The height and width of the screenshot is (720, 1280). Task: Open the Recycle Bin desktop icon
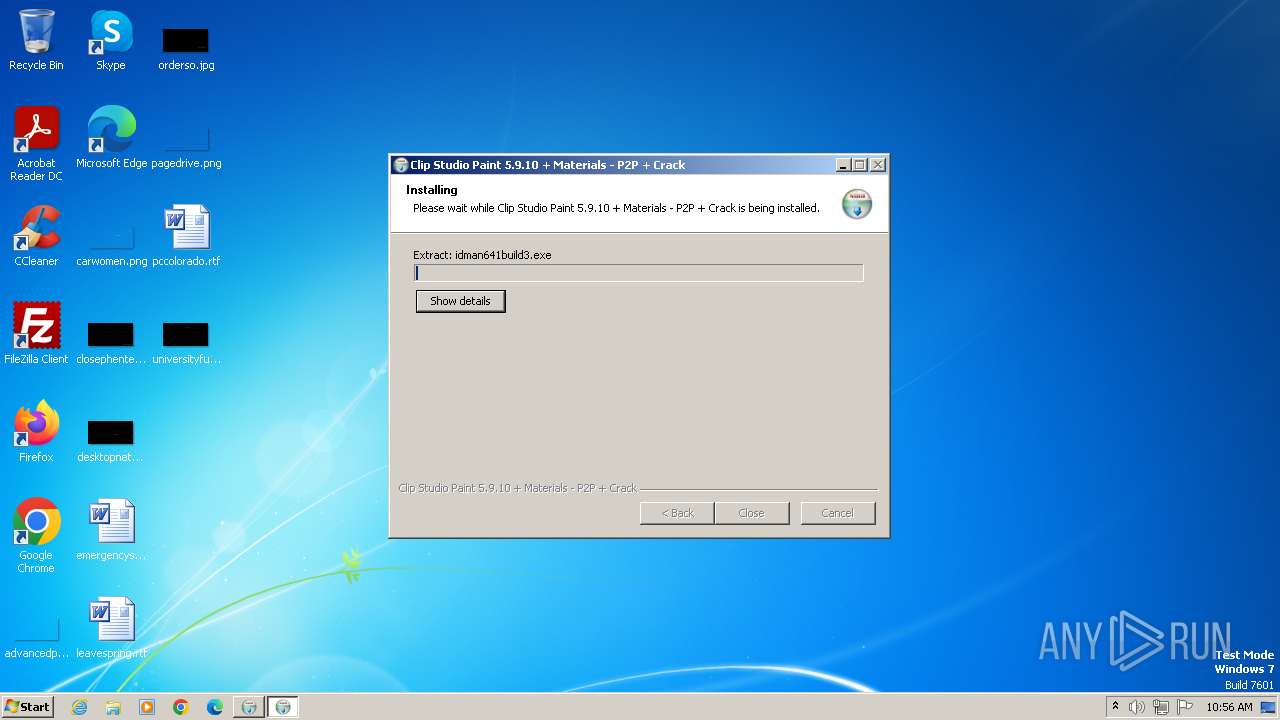(x=36, y=40)
